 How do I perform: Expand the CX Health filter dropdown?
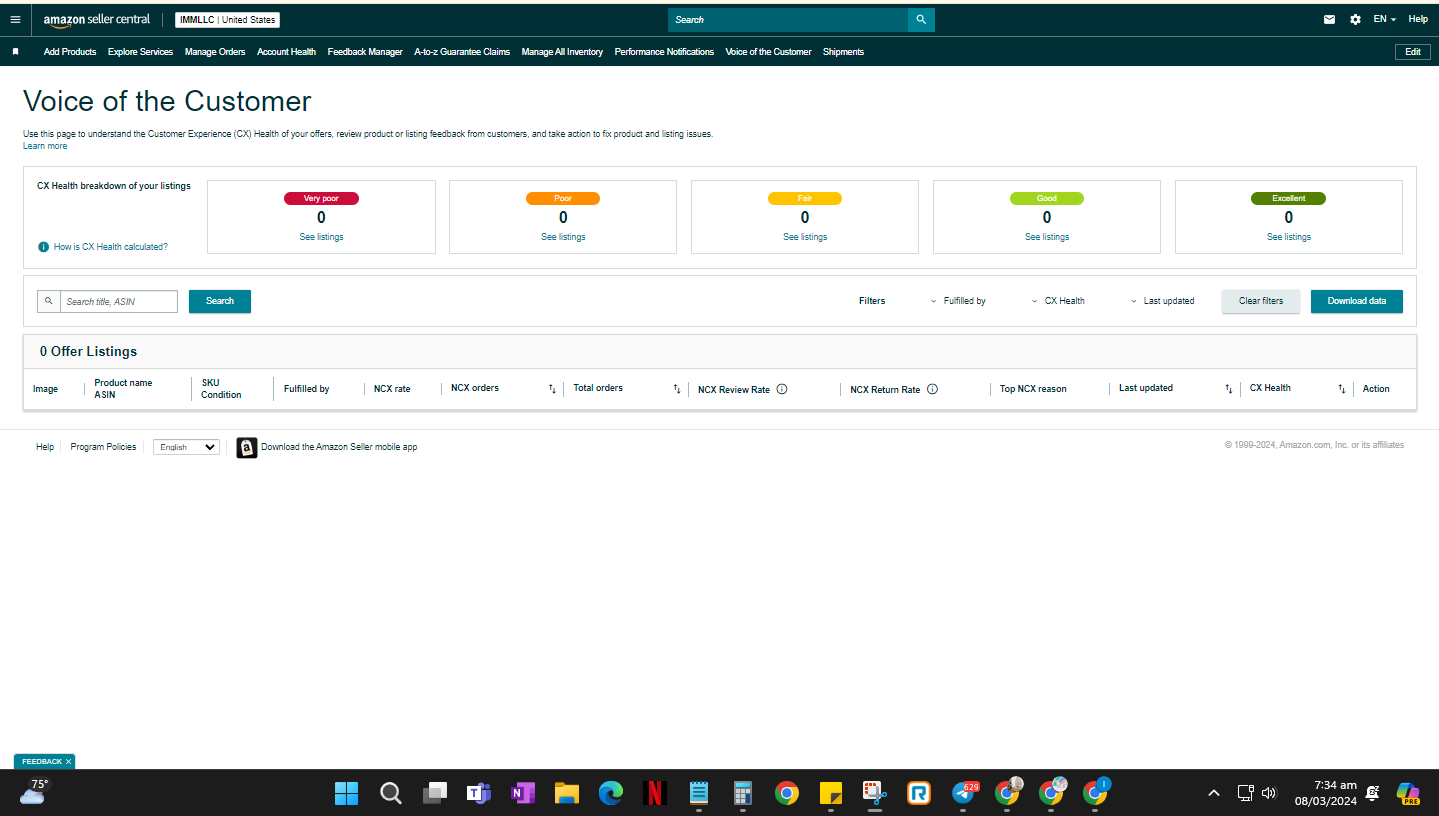tap(1058, 301)
